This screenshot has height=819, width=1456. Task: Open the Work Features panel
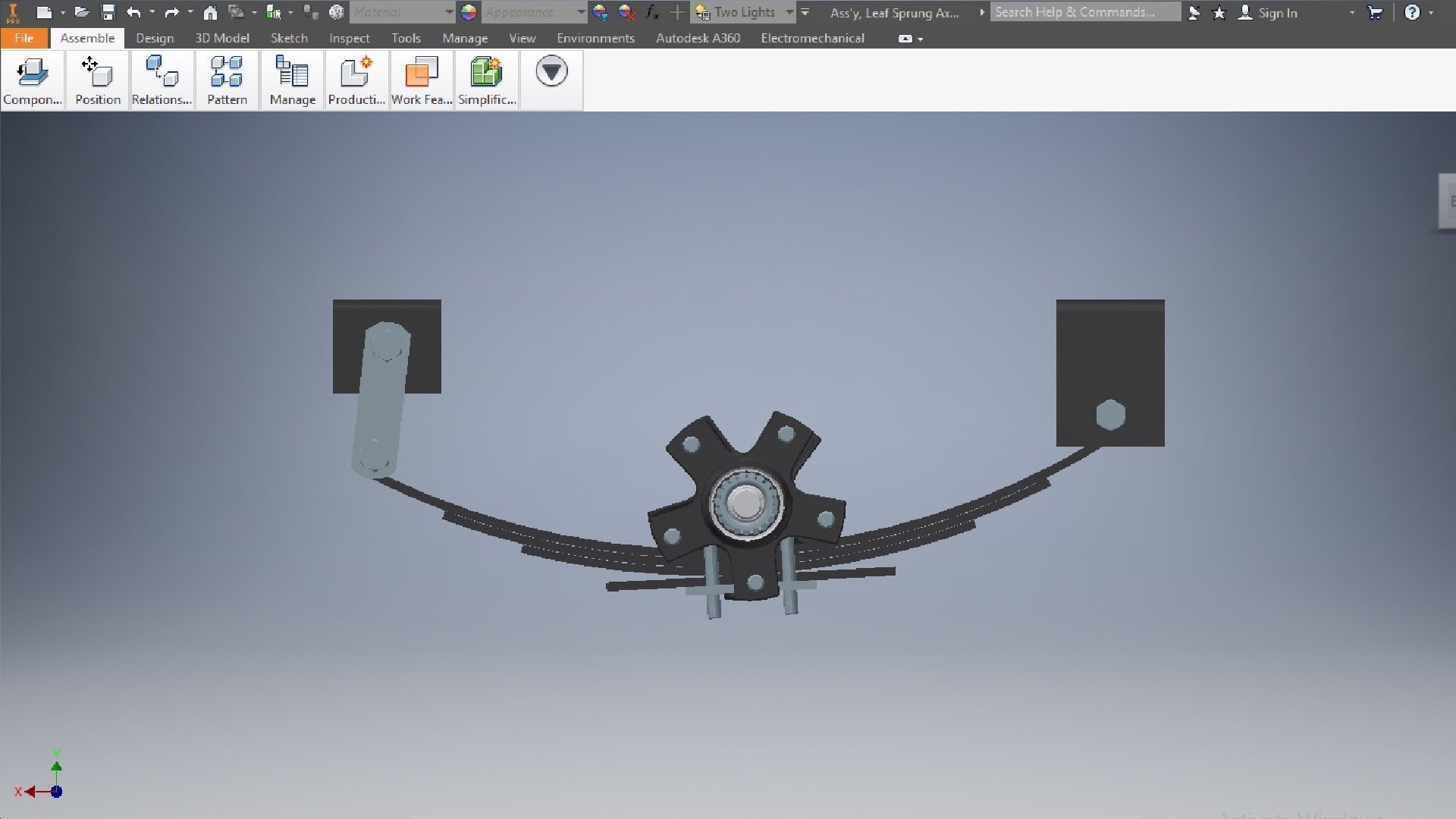point(422,80)
